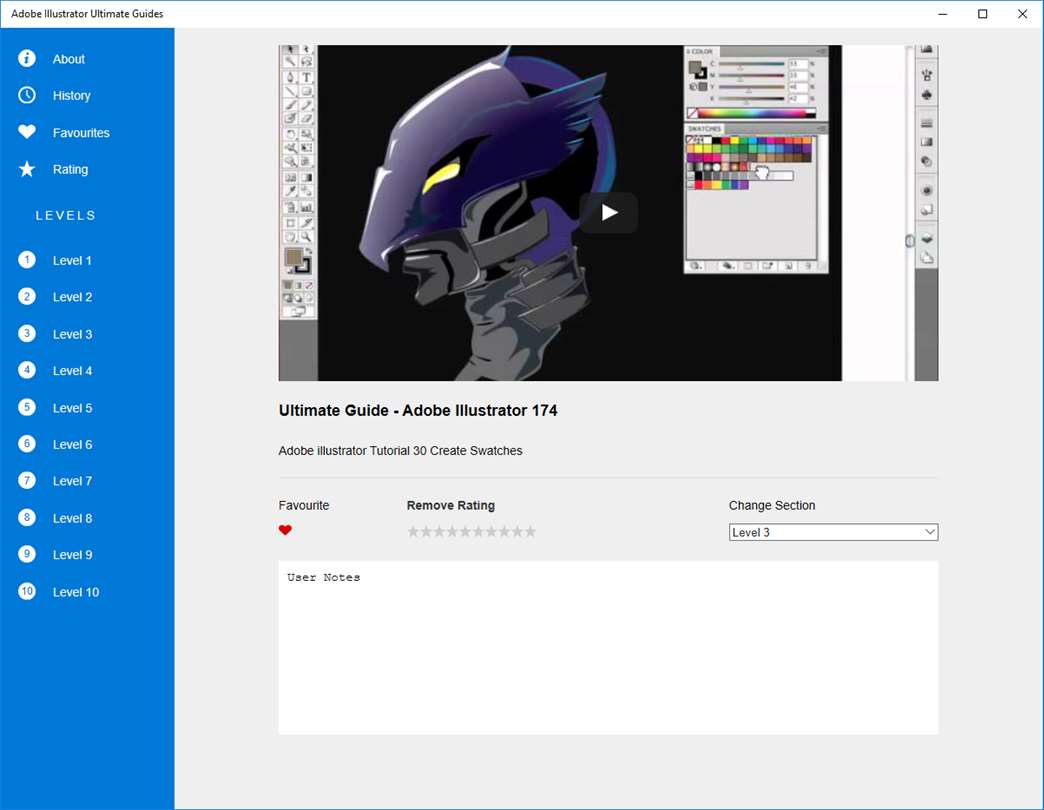Click the circled number 2 icon

[x=27, y=296]
